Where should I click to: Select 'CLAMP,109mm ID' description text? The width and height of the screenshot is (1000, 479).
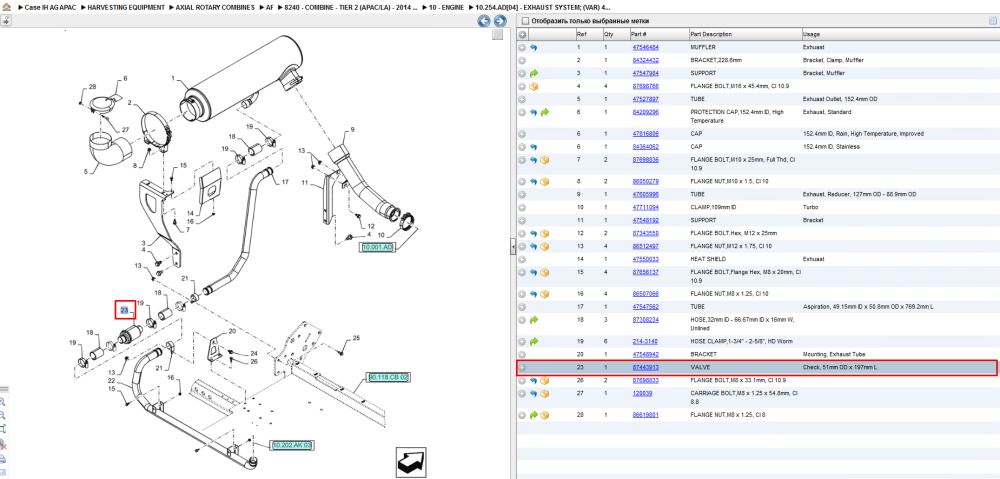[x=713, y=207]
